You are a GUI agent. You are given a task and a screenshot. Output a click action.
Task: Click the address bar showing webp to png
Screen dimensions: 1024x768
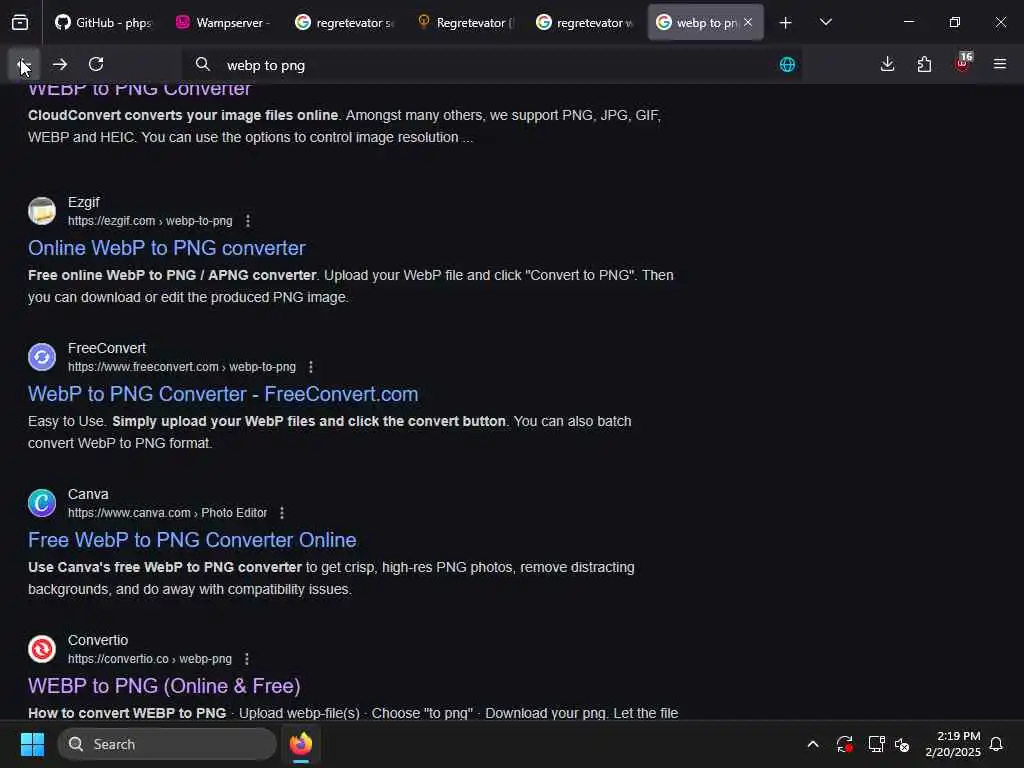[491, 65]
